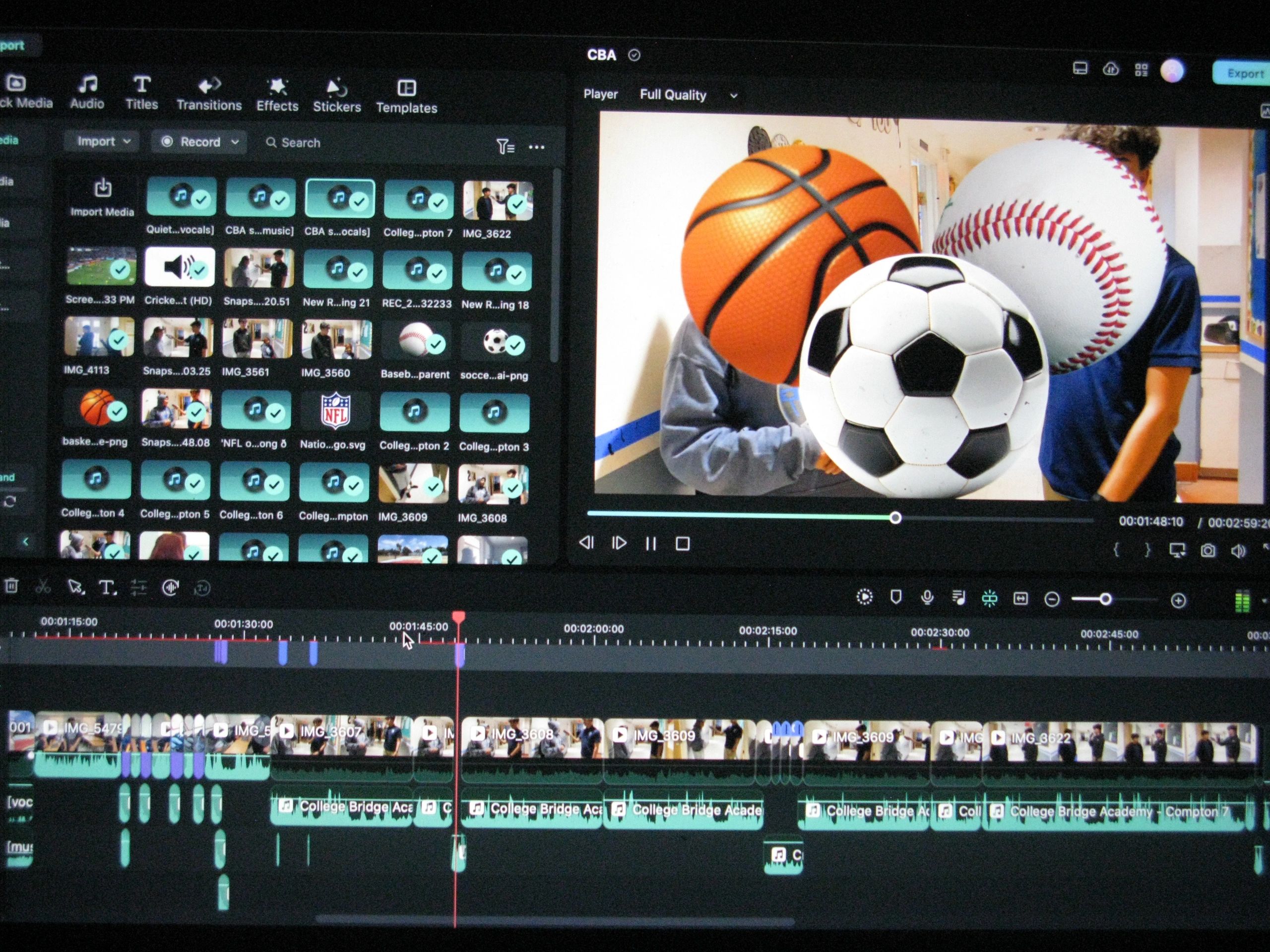Click the Export button
1270x952 pixels.
pyautogui.click(x=1244, y=73)
